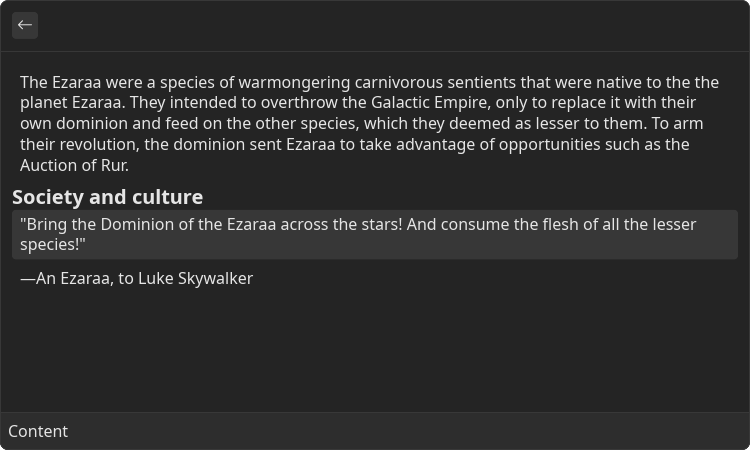The height and width of the screenshot is (450, 750).
Task: Click the empty area below the attribution line
Action: click(x=375, y=351)
